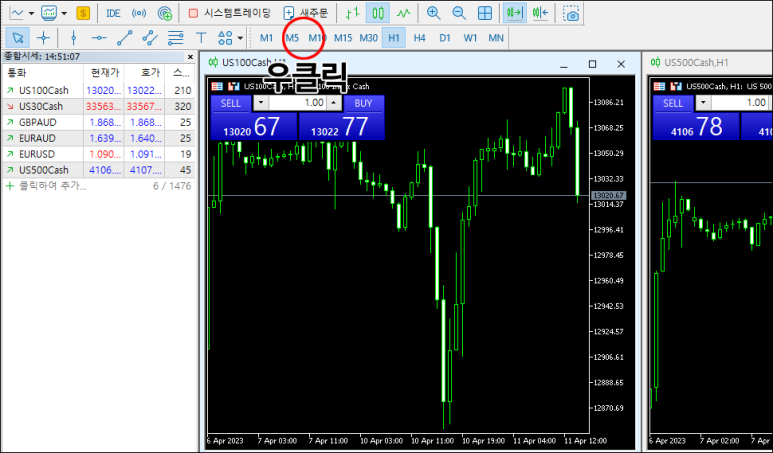Select the EURUSD row
The image size is (773, 453).
click(98, 154)
